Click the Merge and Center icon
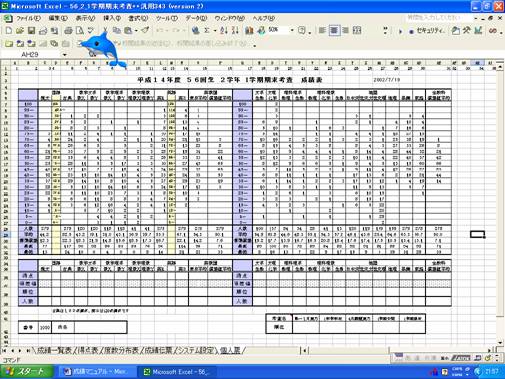Screen dimensions: 505x379 click(357, 31)
